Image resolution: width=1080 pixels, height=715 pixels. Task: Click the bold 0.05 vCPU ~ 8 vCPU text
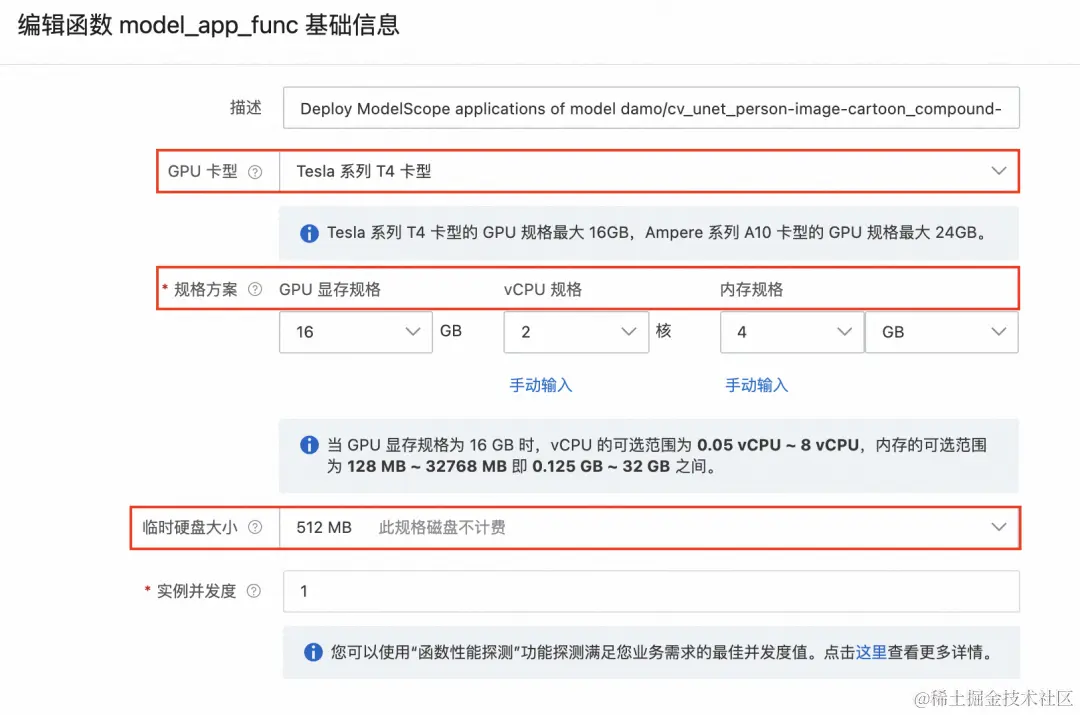click(778, 445)
